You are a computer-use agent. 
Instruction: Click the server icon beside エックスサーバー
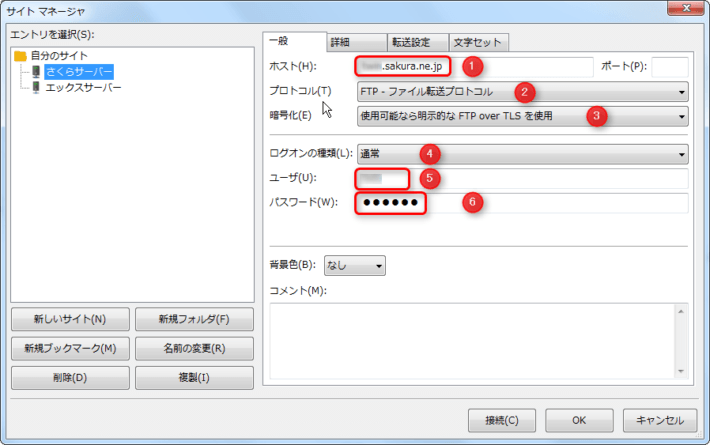coord(36,87)
